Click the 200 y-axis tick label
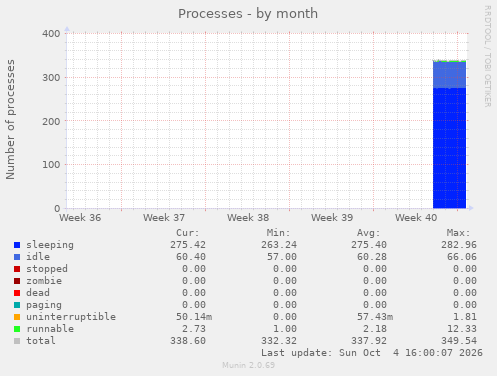Screen dimensions: 497x376 pyautogui.click(x=51, y=121)
